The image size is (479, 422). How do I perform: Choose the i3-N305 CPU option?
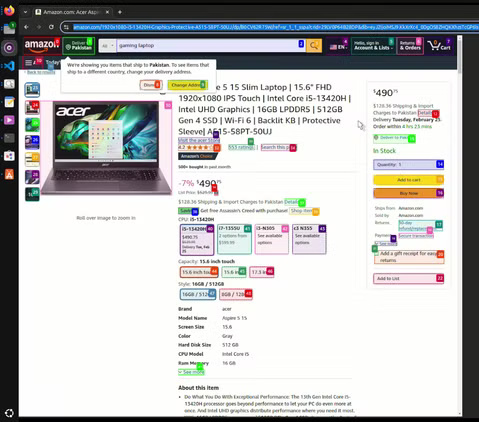point(272,239)
